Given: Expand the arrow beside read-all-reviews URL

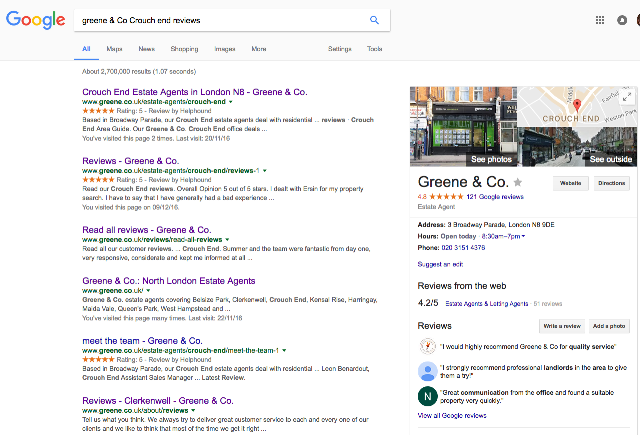Looking at the screenshot, I should point(227,240).
